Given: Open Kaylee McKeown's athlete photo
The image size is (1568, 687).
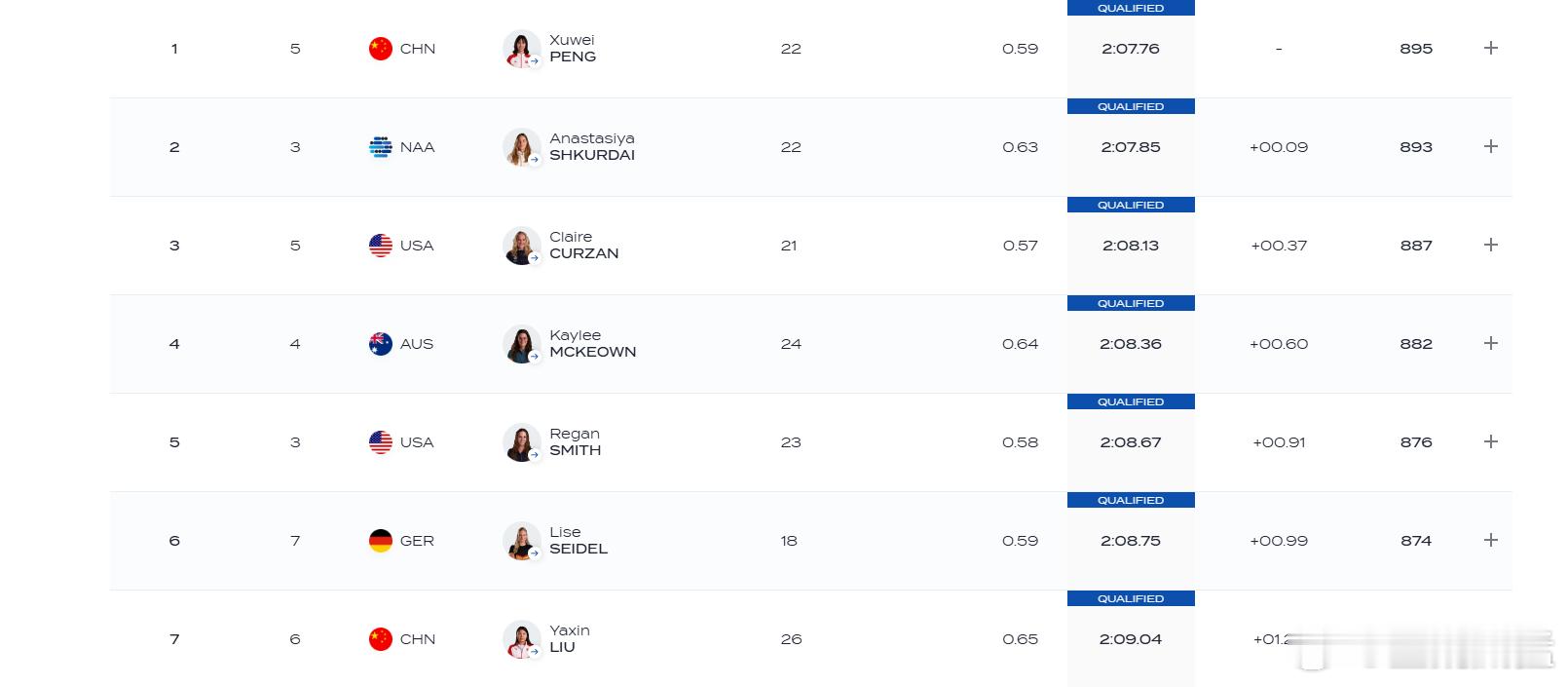Looking at the screenshot, I should click(521, 344).
